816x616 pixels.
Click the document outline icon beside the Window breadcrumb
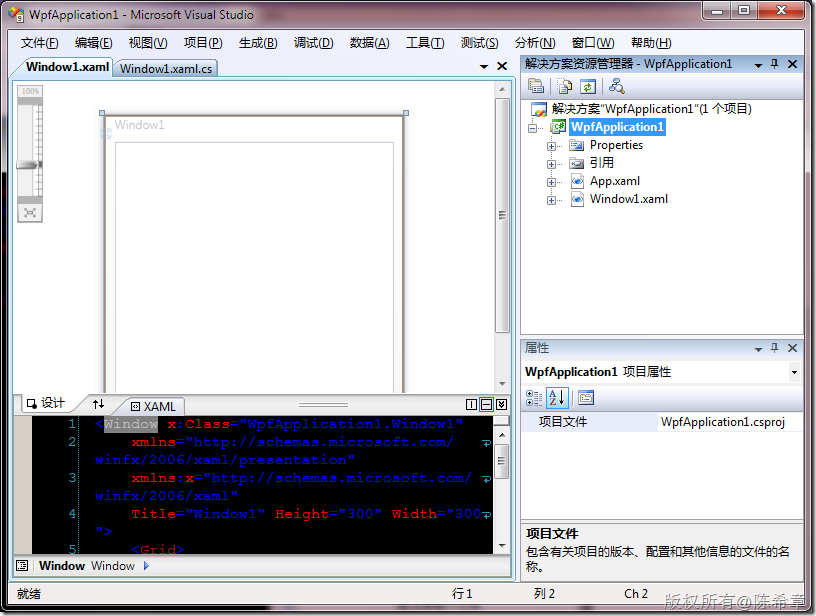[22, 566]
